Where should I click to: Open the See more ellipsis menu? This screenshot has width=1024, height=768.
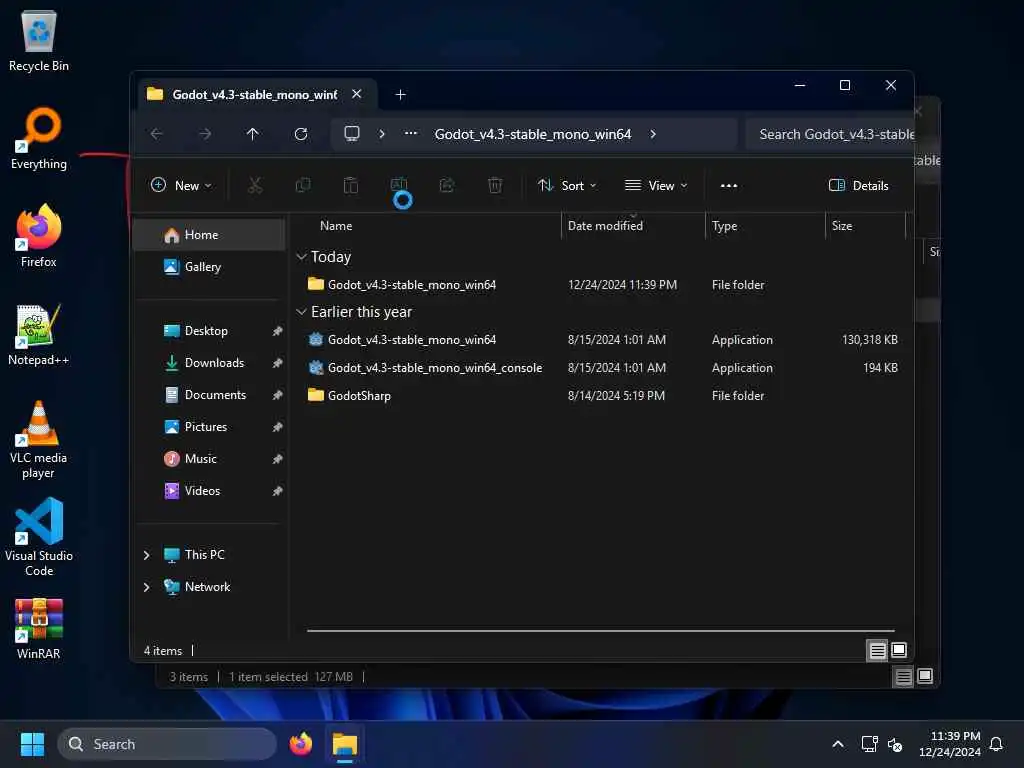729,185
